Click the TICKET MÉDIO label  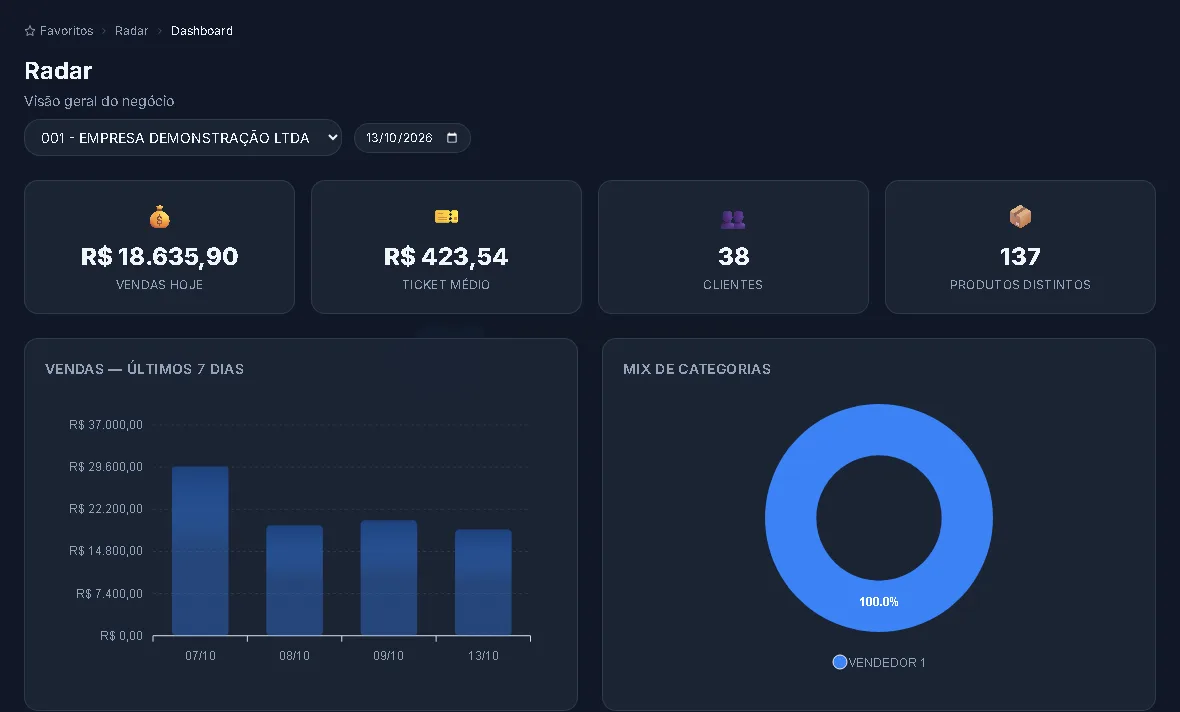446,284
